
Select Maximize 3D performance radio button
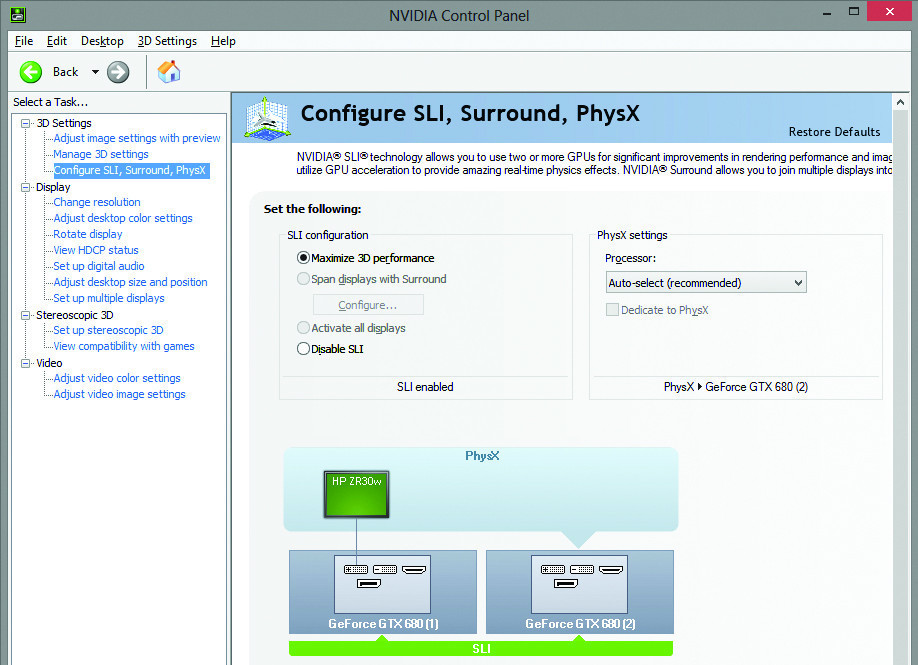(304, 258)
